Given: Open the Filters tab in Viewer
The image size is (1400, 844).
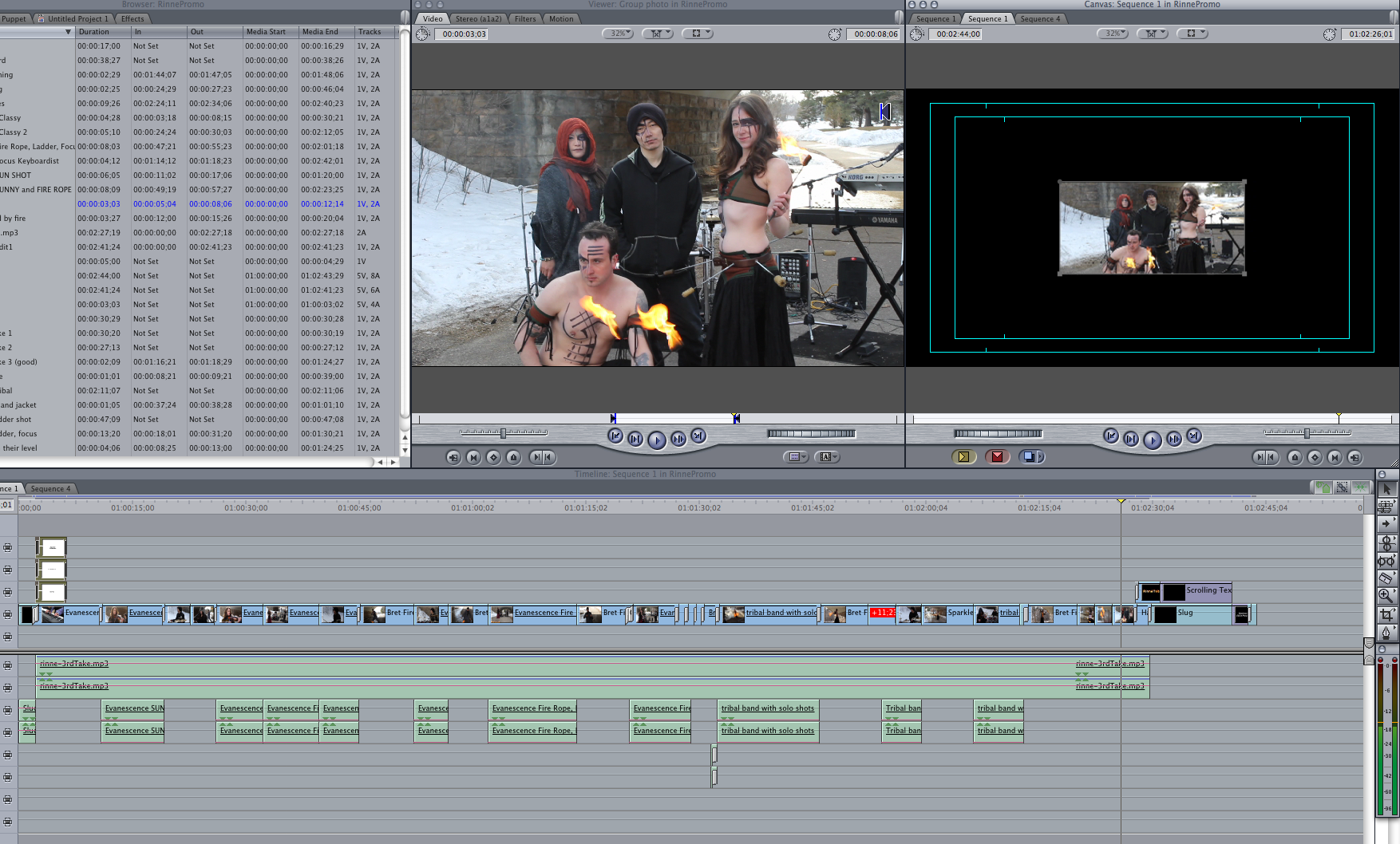Looking at the screenshot, I should pos(525,18).
